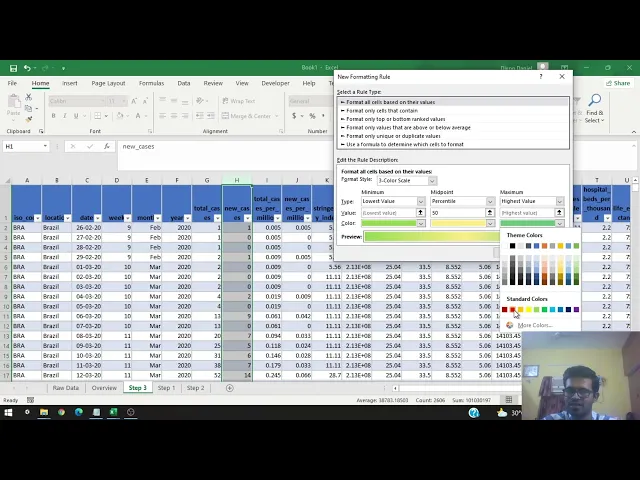Image resolution: width=640 pixels, height=480 pixels.
Task: Click the Borders icon in Font group
Action: [98, 116]
